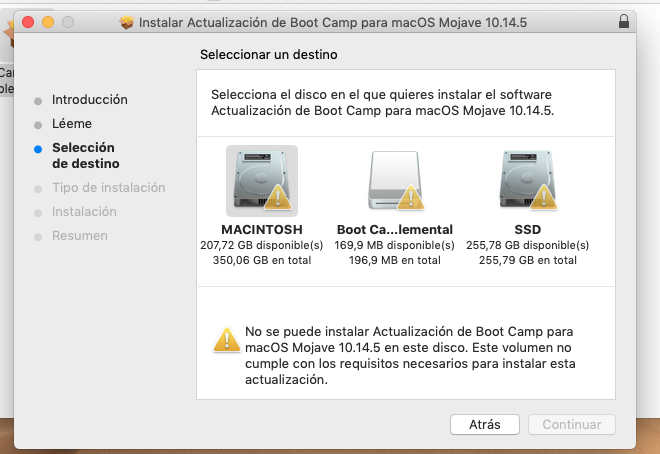Select the Selección de destino step
Screen dimensions: 660x454
pos(85,155)
